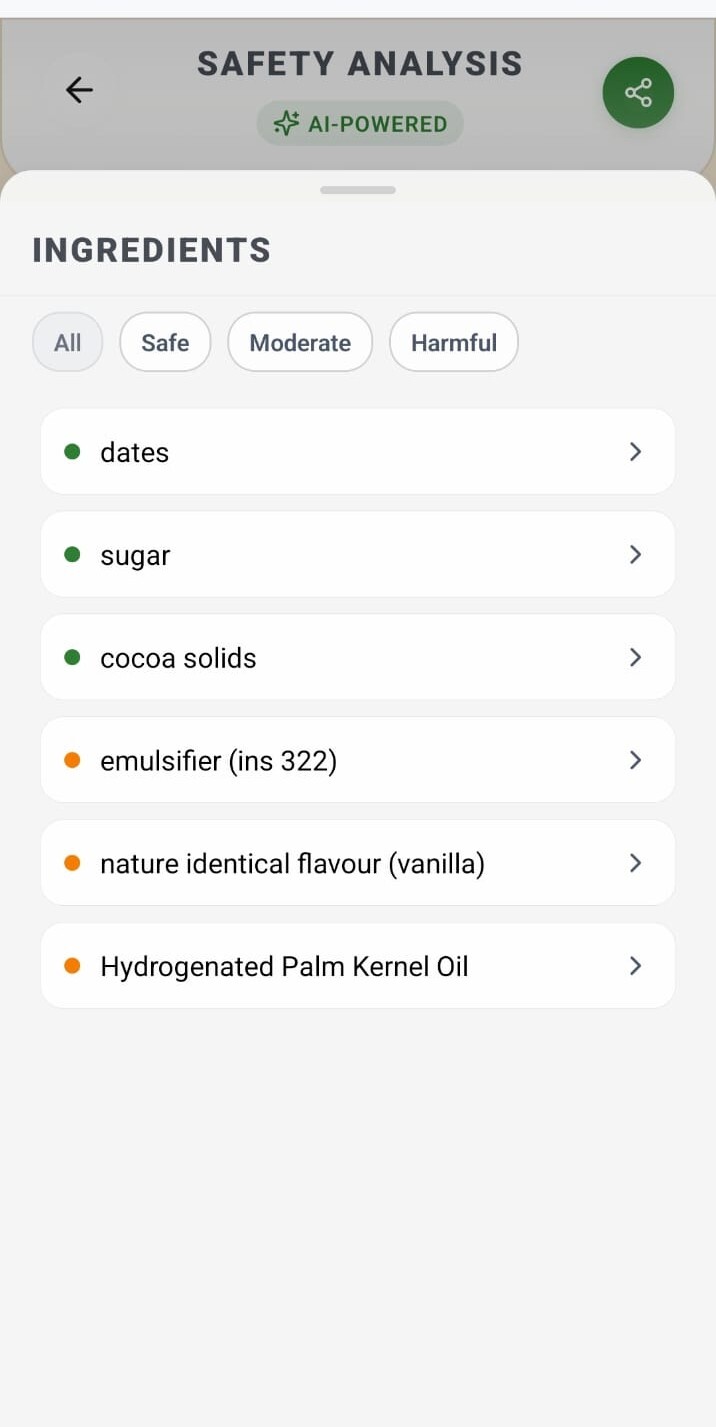Tap the green dot beside sugar

pyautogui.click(x=71, y=554)
